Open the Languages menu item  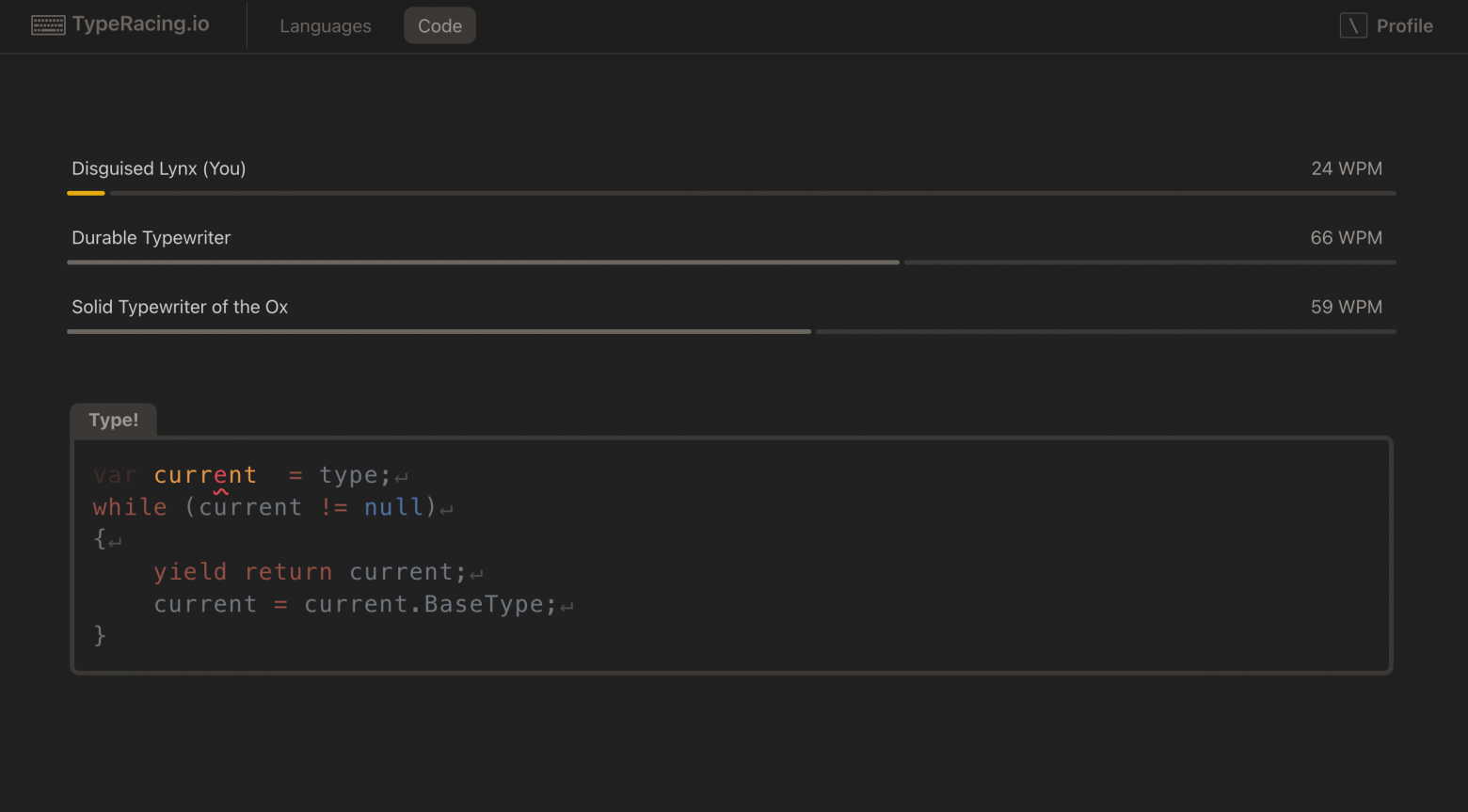pyautogui.click(x=325, y=26)
